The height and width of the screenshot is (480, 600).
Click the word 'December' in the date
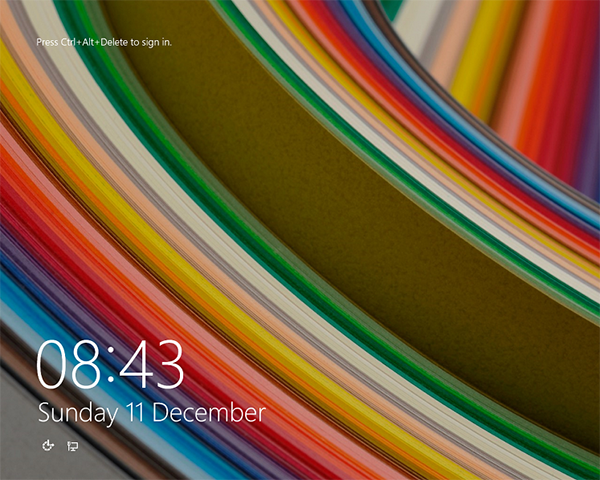point(217,412)
